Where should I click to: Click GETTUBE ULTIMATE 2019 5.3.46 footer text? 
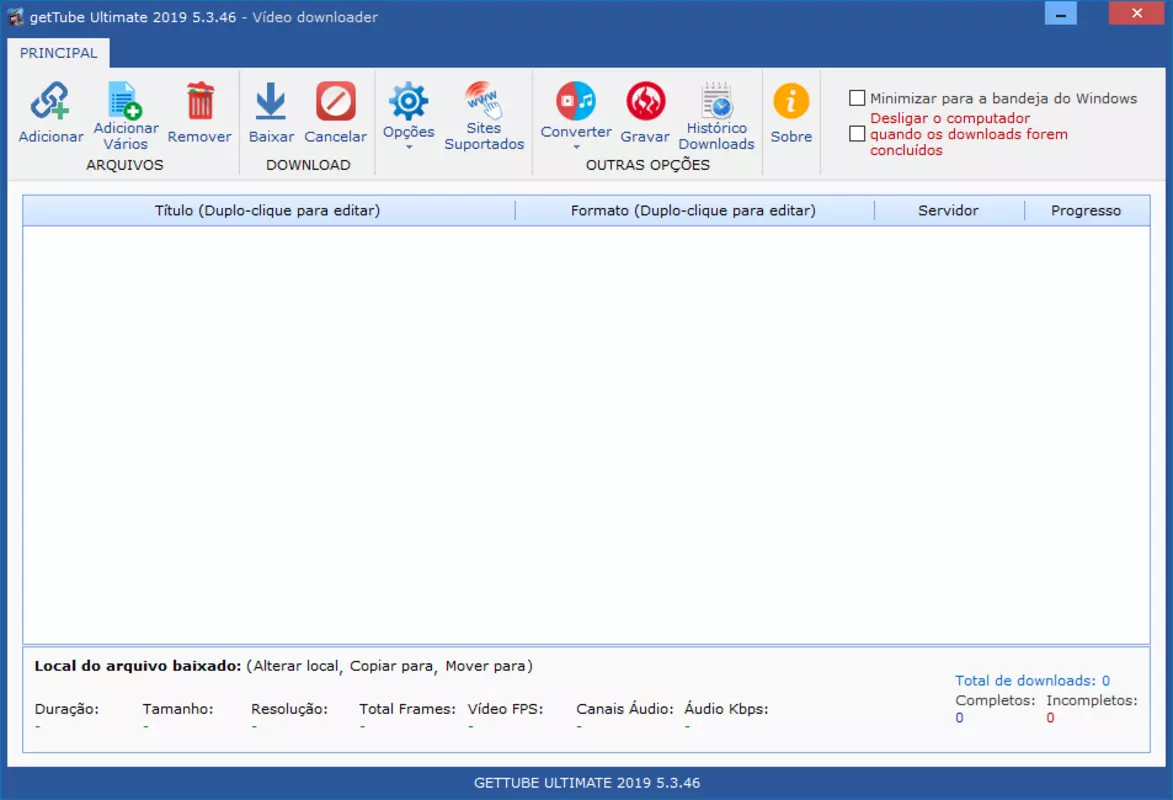point(587,783)
